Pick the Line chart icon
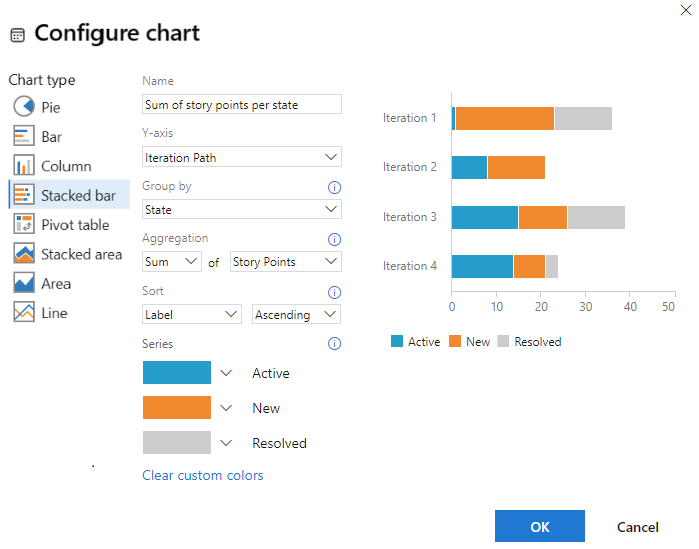This screenshot has width=699, height=549. (x=24, y=313)
